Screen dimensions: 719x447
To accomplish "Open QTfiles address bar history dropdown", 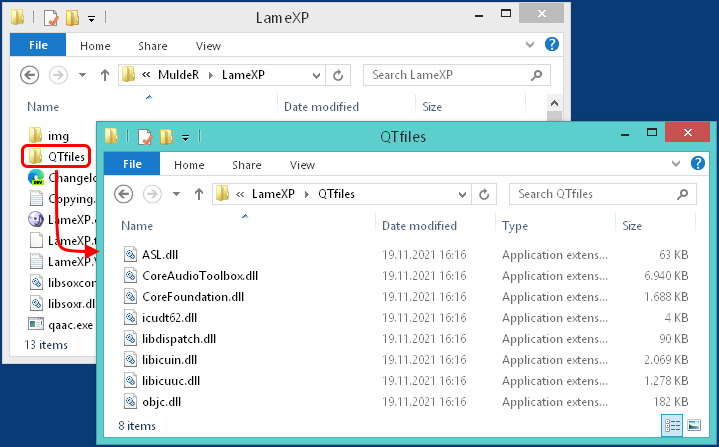I will point(462,194).
